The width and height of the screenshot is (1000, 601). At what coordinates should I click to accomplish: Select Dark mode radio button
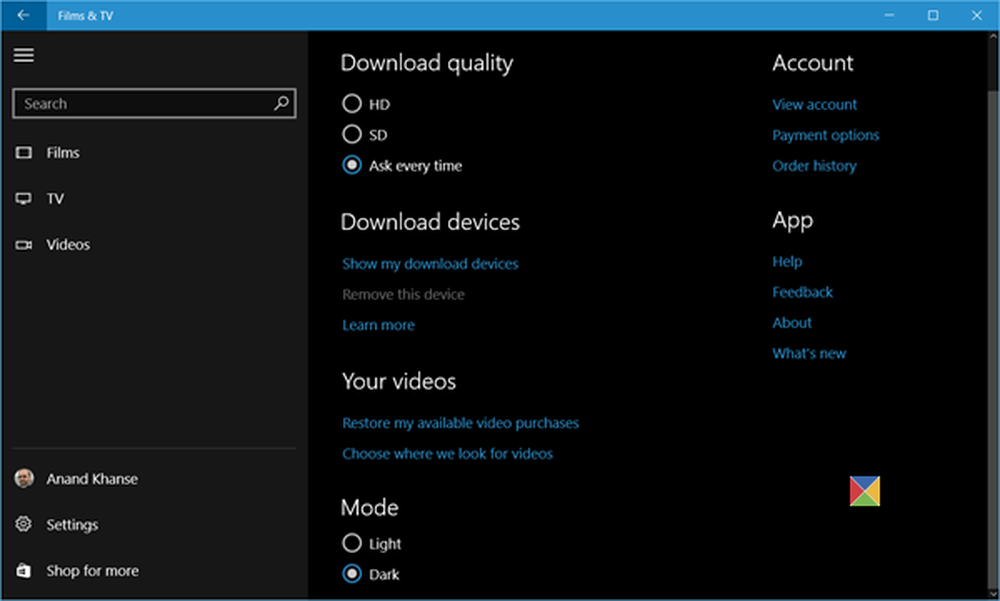pyautogui.click(x=352, y=574)
